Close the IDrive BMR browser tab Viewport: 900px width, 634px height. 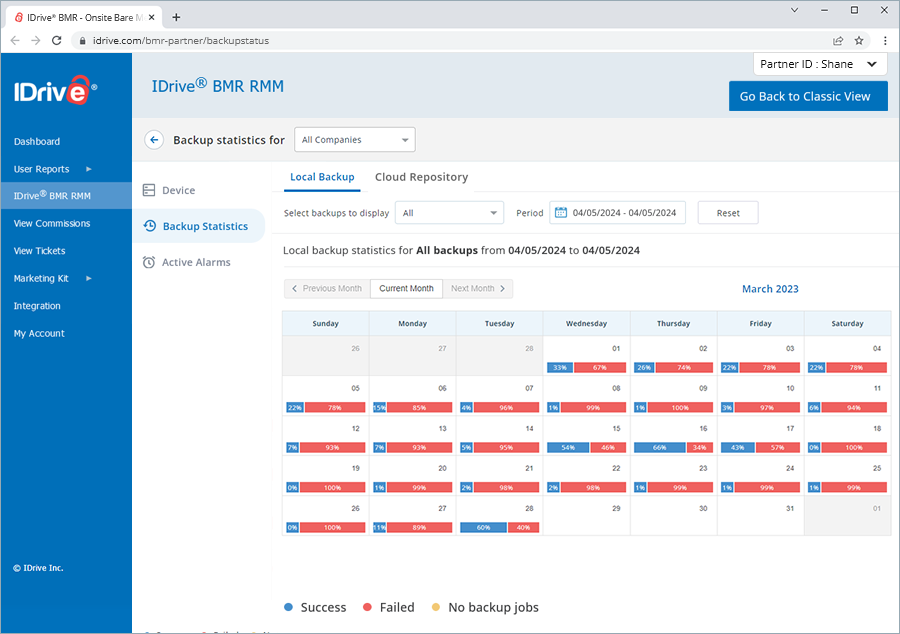pyautogui.click(x=152, y=17)
